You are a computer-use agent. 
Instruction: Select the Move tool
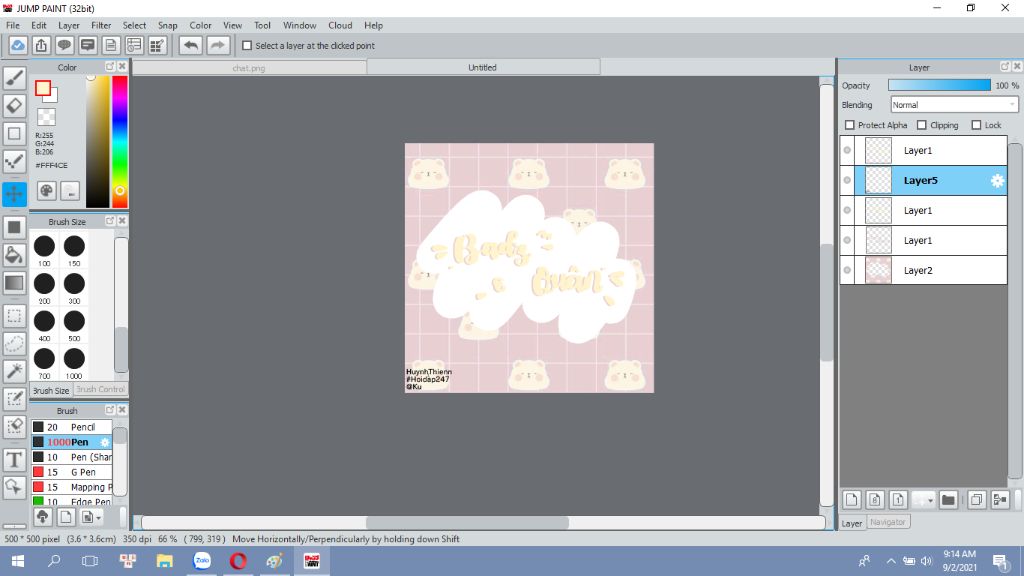coord(14,194)
